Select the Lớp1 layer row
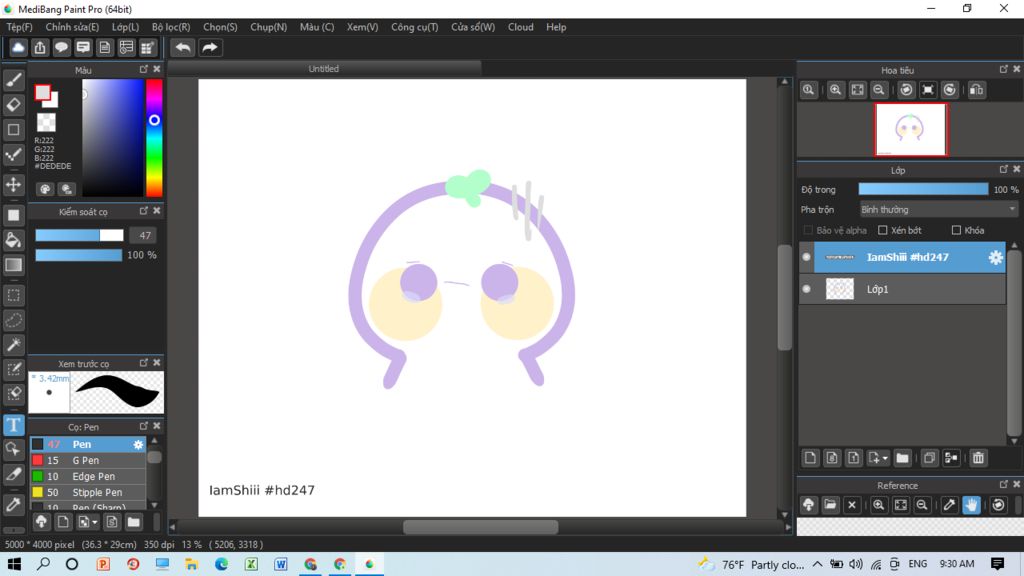 click(903, 289)
